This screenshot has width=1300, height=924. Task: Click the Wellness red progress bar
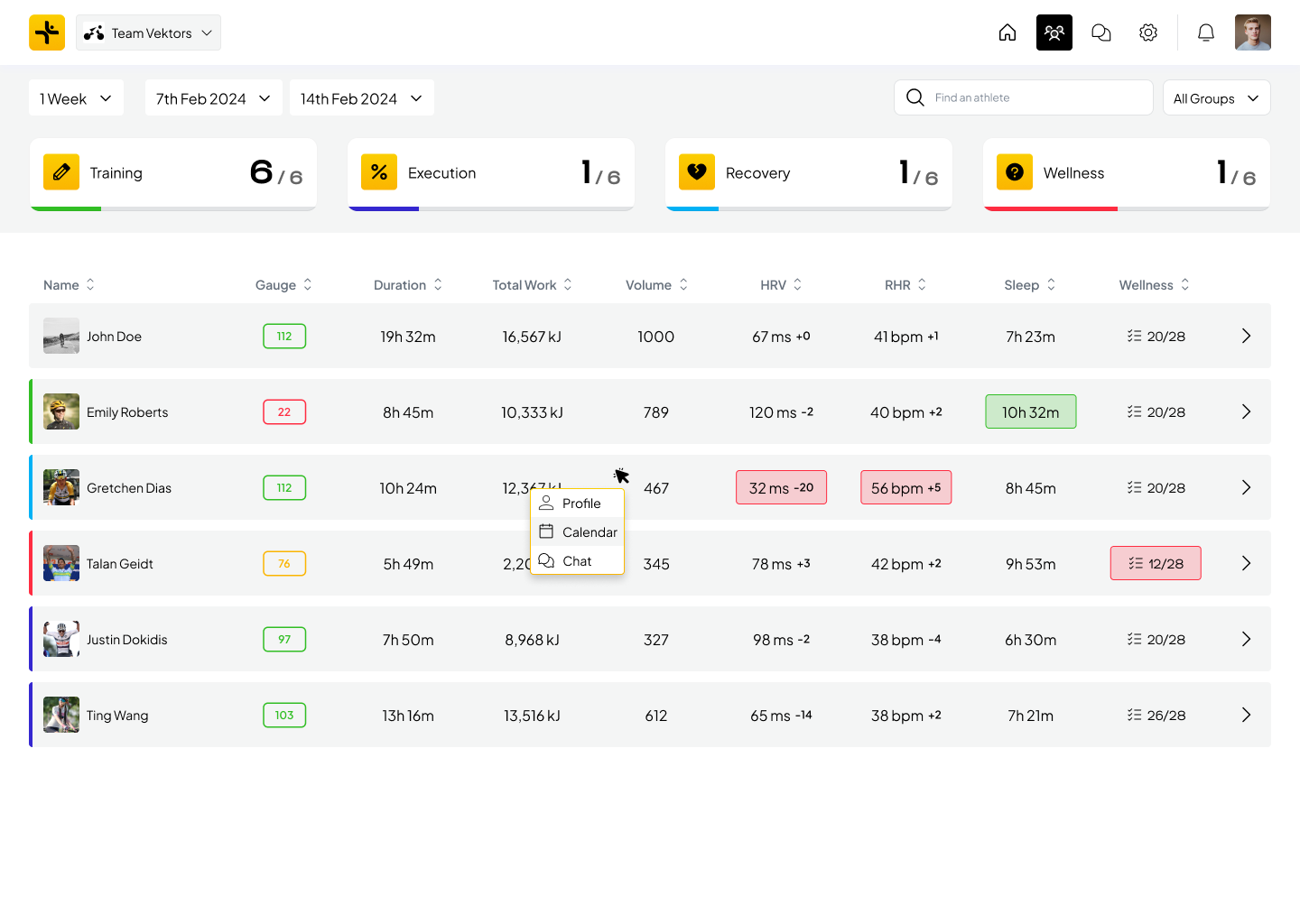pos(1051,208)
